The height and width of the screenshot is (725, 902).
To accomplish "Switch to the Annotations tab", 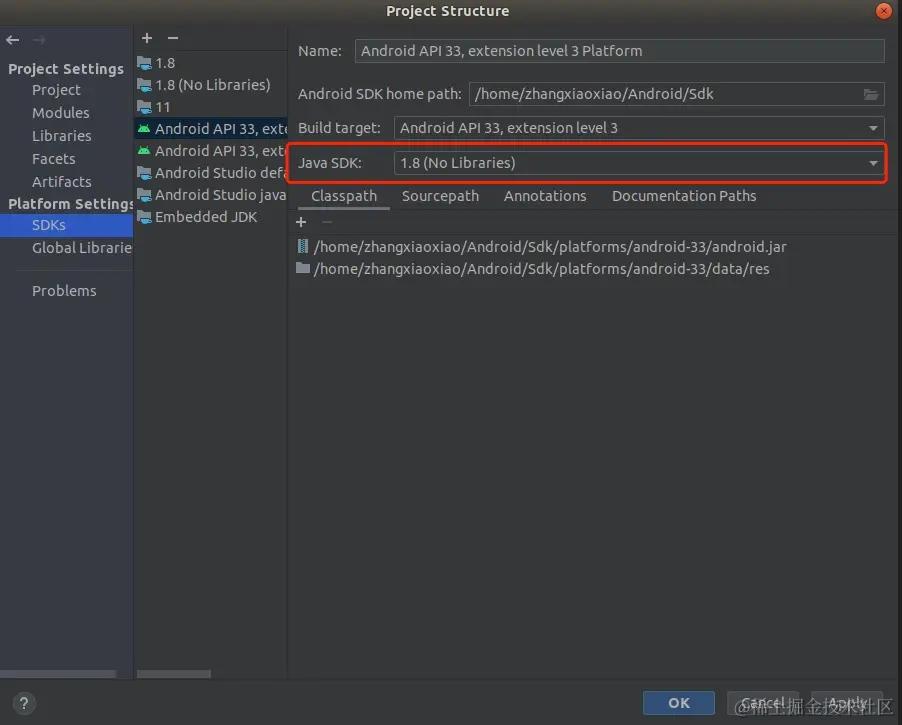I will coord(545,196).
